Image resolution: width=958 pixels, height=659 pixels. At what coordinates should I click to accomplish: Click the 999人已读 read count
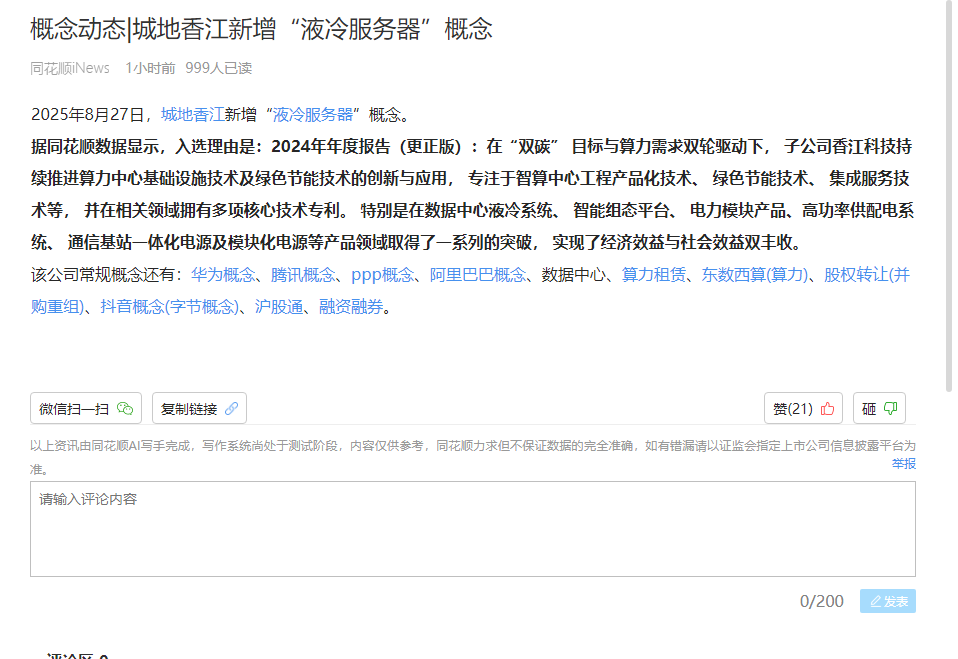(x=219, y=68)
